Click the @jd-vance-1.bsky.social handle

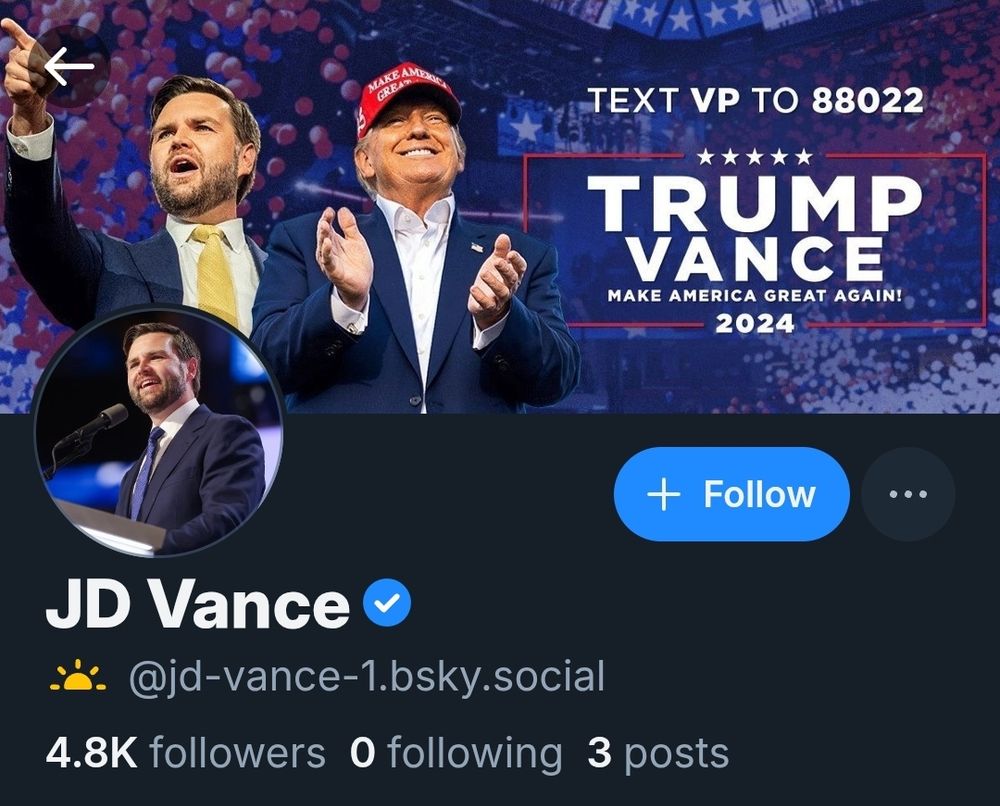(x=366, y=677)
